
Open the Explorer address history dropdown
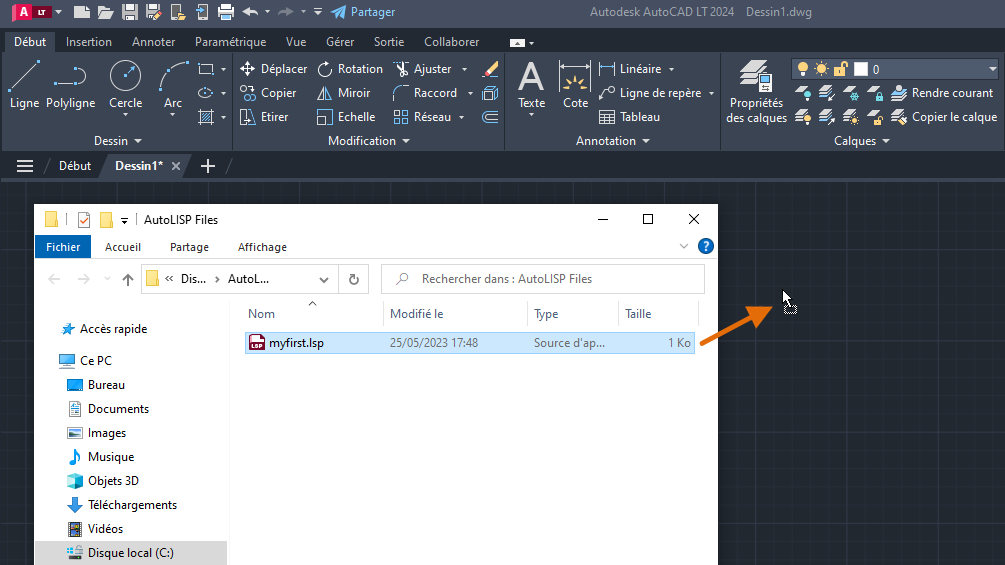click(324, 279)
